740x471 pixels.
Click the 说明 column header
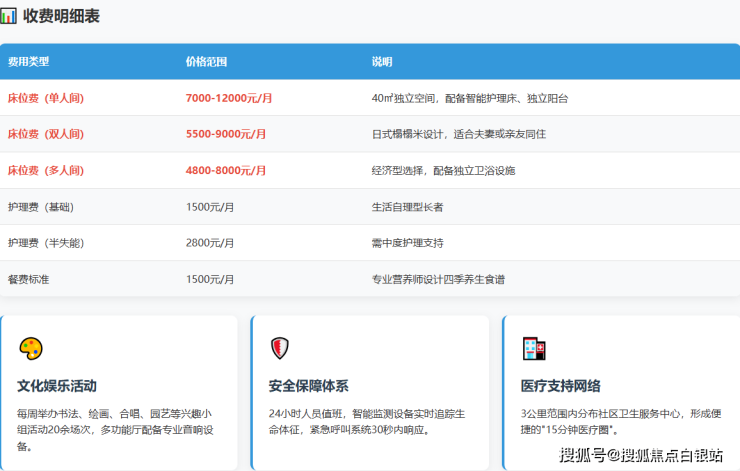coord(382,62)
